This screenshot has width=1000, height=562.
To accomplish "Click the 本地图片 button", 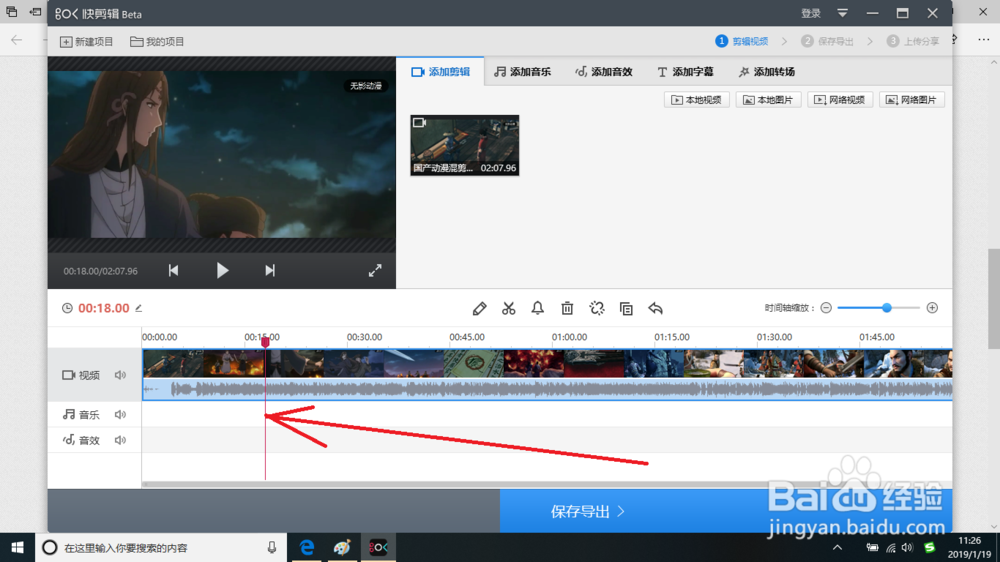I will point(768,100).
